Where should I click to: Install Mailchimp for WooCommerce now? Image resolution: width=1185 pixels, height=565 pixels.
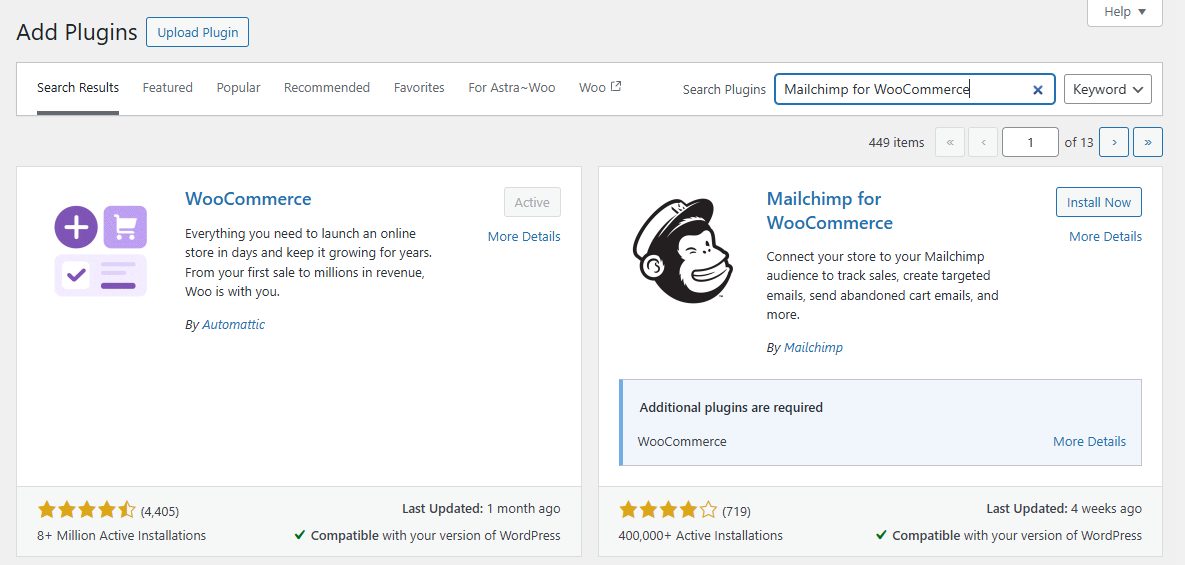click(1099, 202)
